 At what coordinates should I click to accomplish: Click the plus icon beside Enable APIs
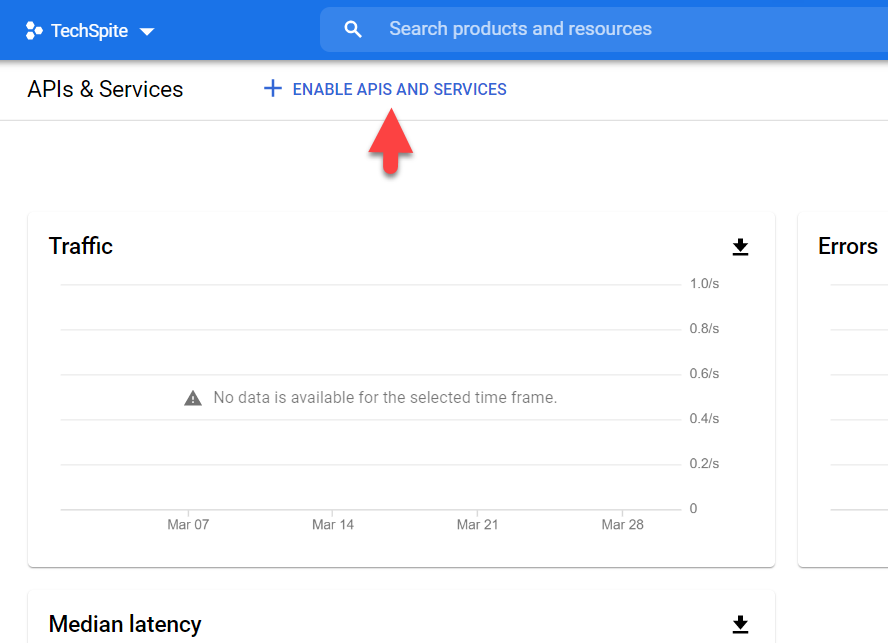coord(272,89)
